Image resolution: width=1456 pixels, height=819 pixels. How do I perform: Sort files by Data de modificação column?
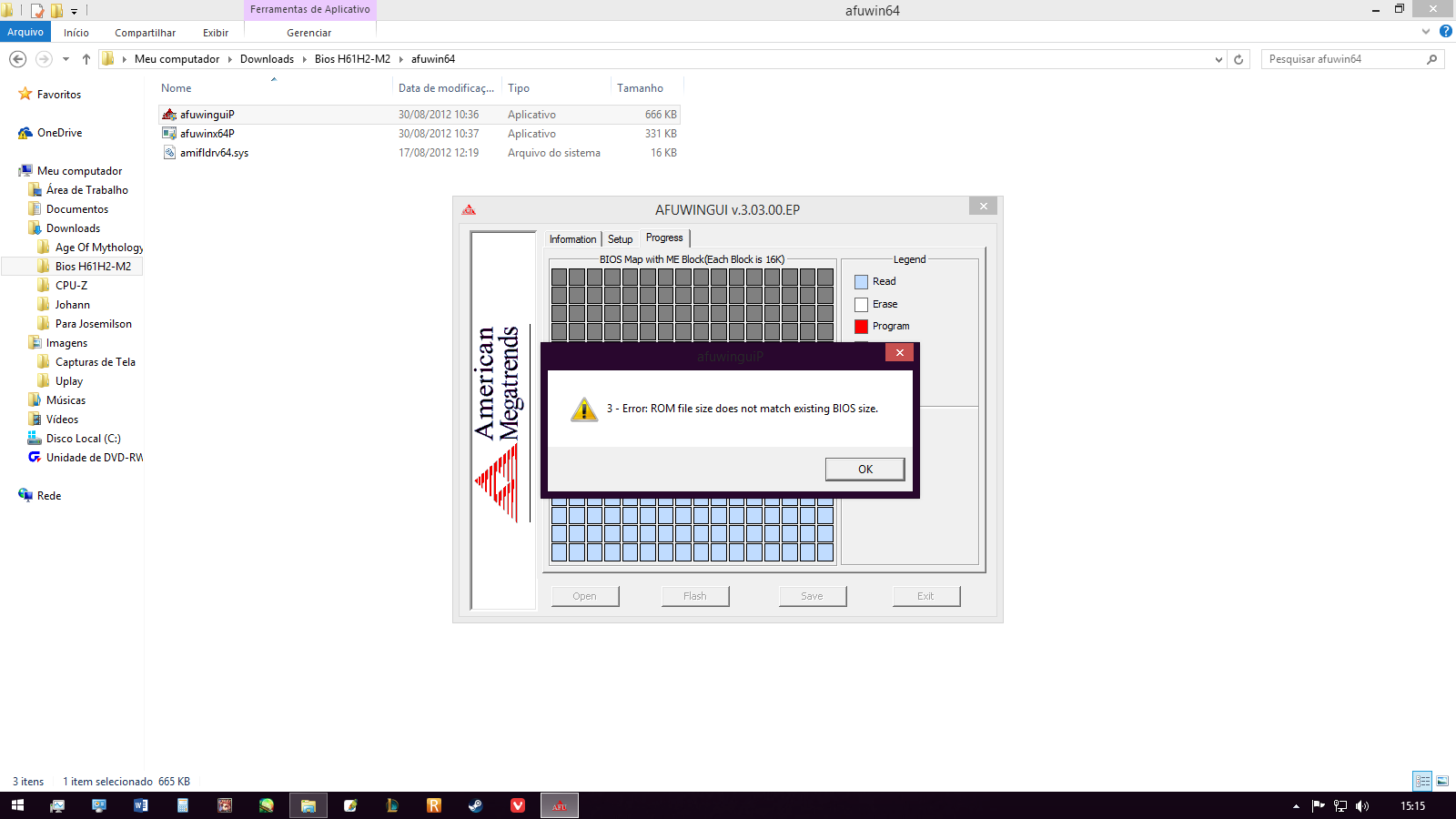pyautogui.click(x=446, y=88)
